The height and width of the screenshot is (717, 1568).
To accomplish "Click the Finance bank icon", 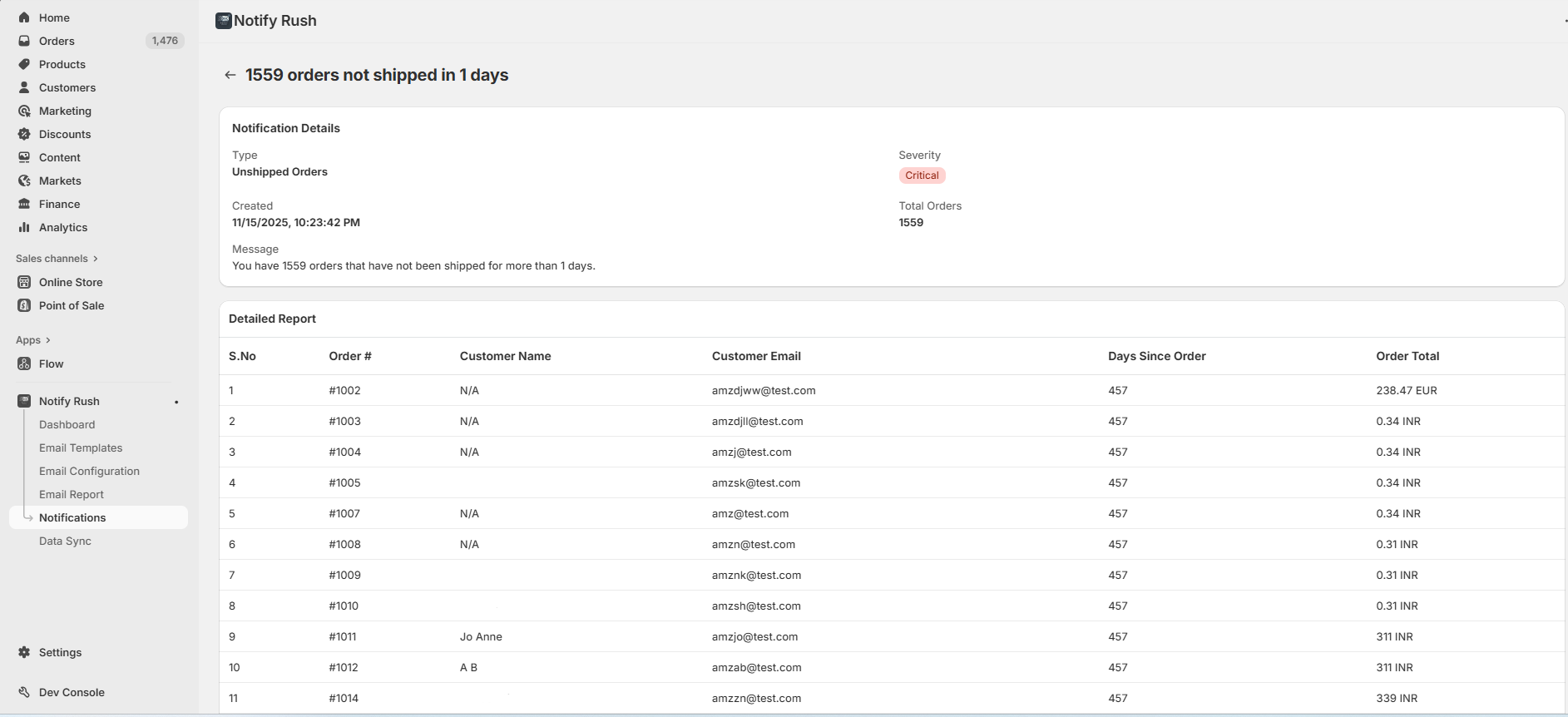I will click(x=24, y=204).
